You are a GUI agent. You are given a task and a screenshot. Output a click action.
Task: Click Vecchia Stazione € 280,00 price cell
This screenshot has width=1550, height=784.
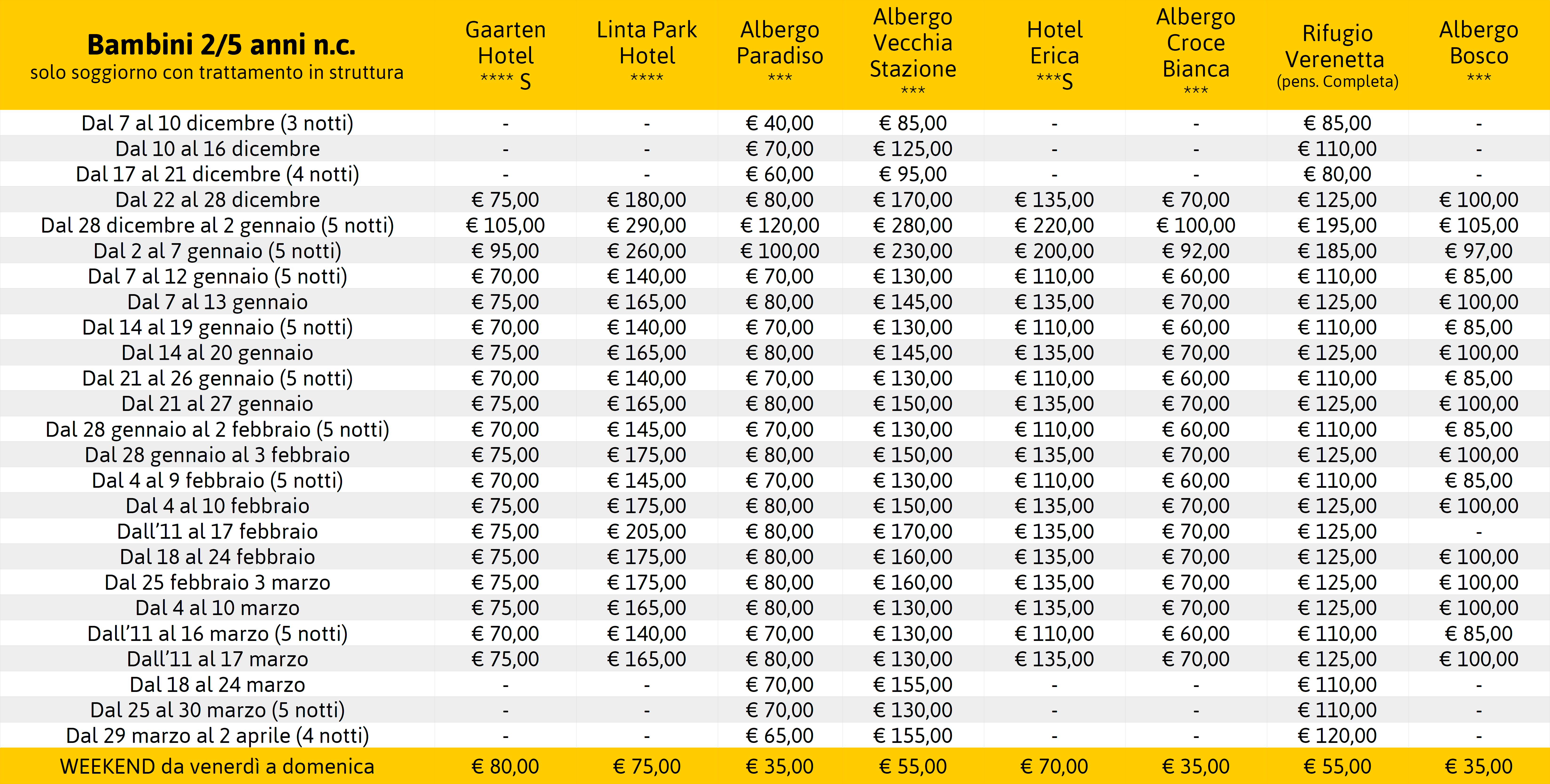point(913,226)
